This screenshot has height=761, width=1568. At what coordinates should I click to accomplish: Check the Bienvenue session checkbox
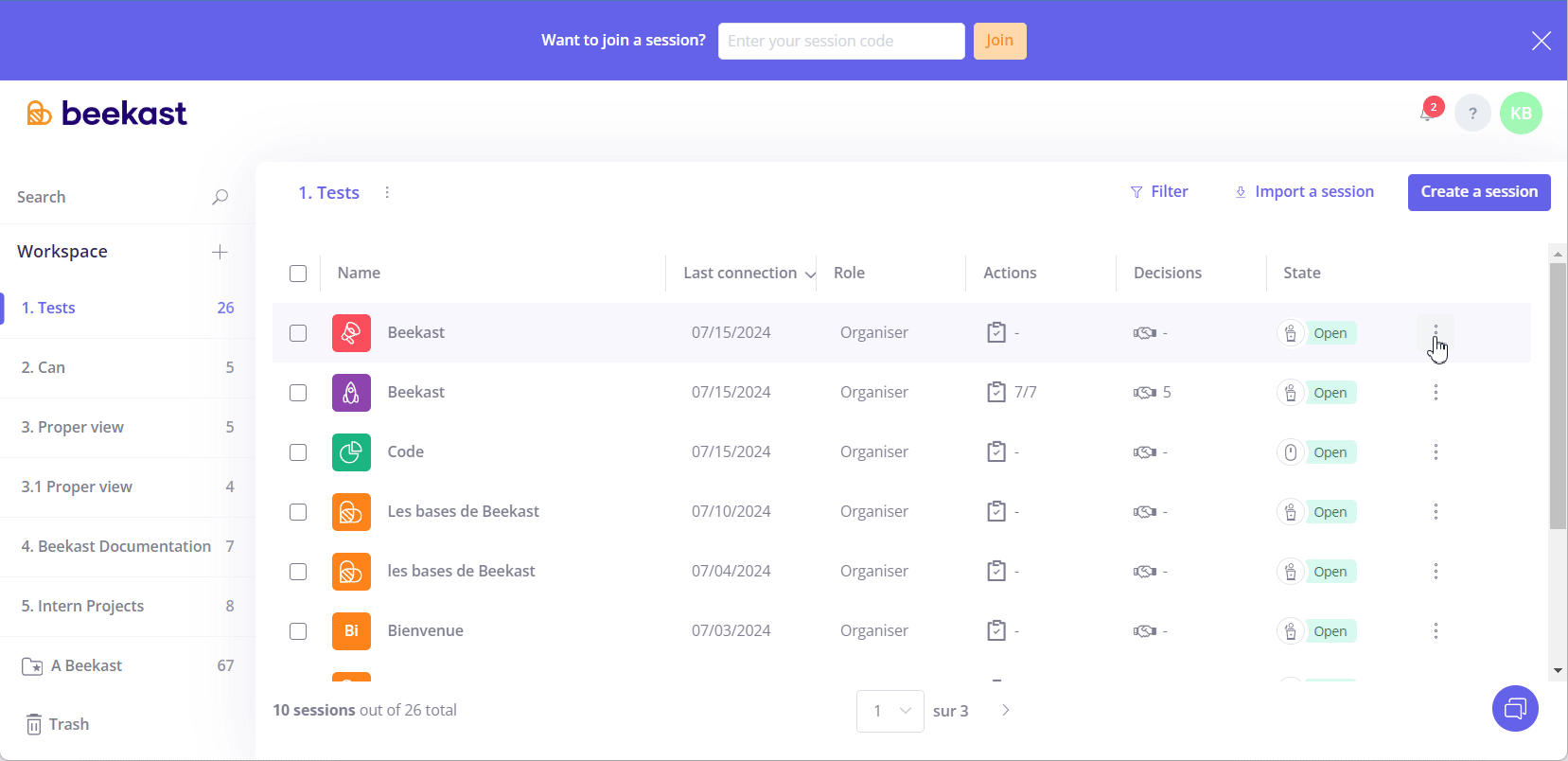[298, 631]
